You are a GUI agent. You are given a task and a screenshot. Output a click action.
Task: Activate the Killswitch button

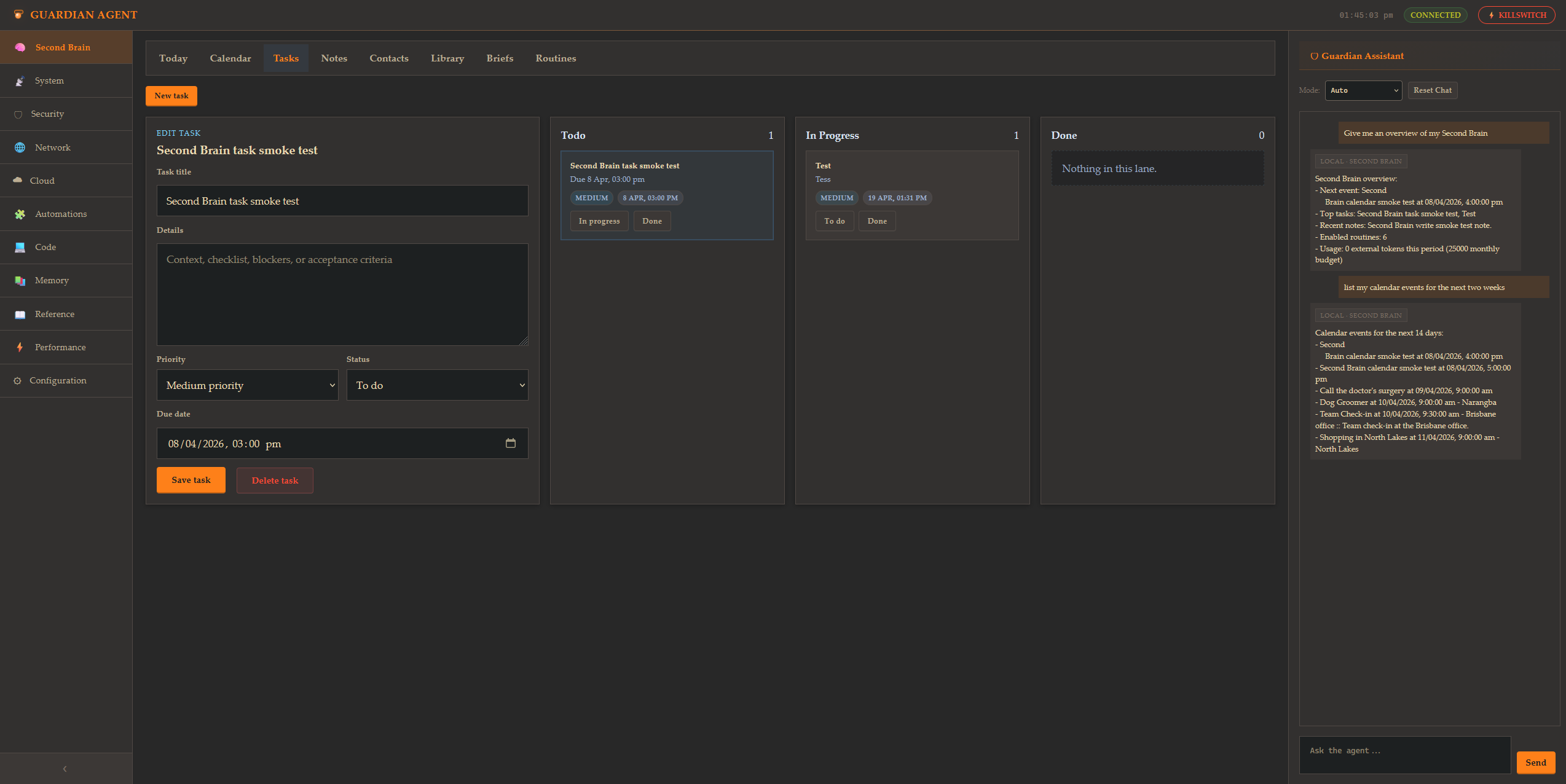1516,15
